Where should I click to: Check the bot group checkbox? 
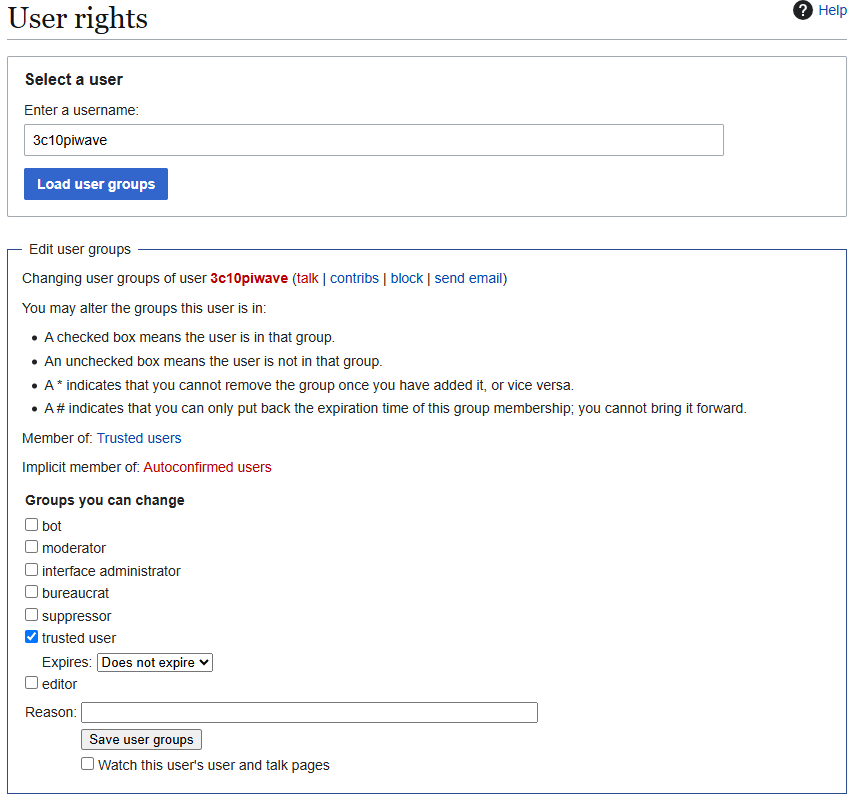(x=31, y=525)
